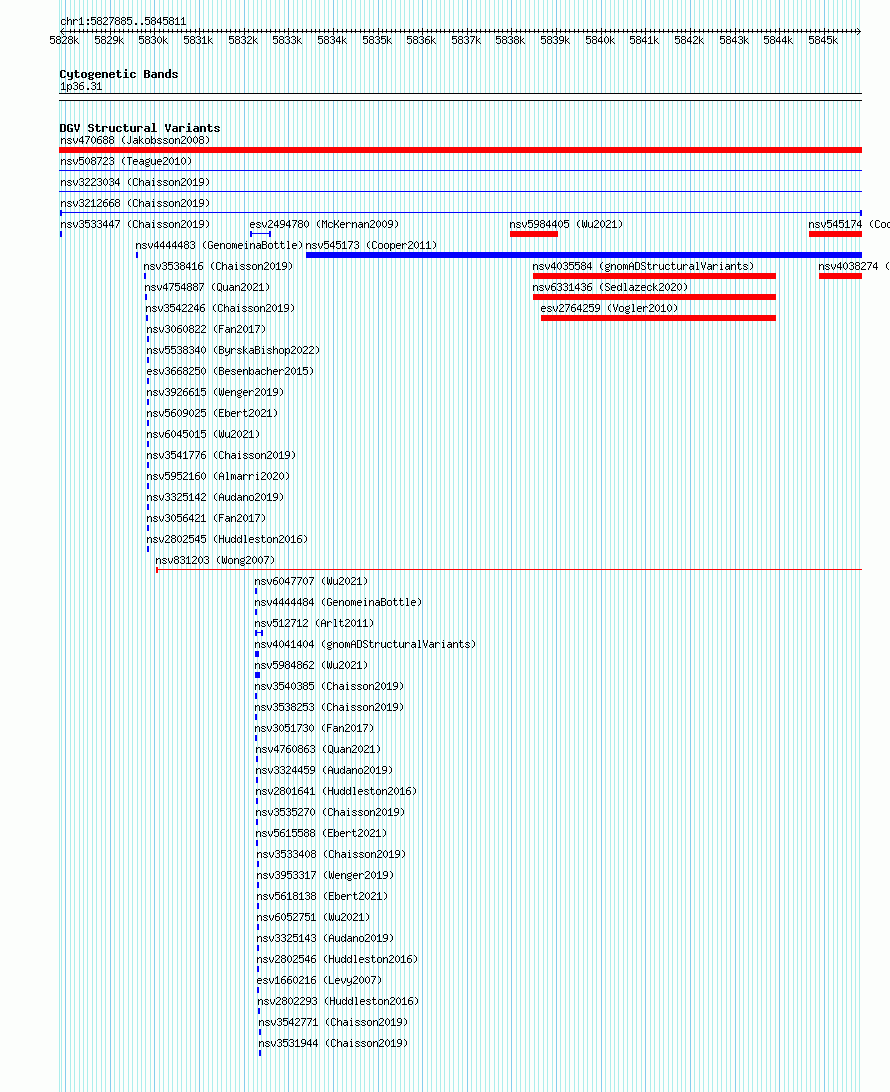Screen dimensions: 890x1092
Task: Select nsv3535270 (Chaisson2019) entry
Action: [x=330, y=812]
